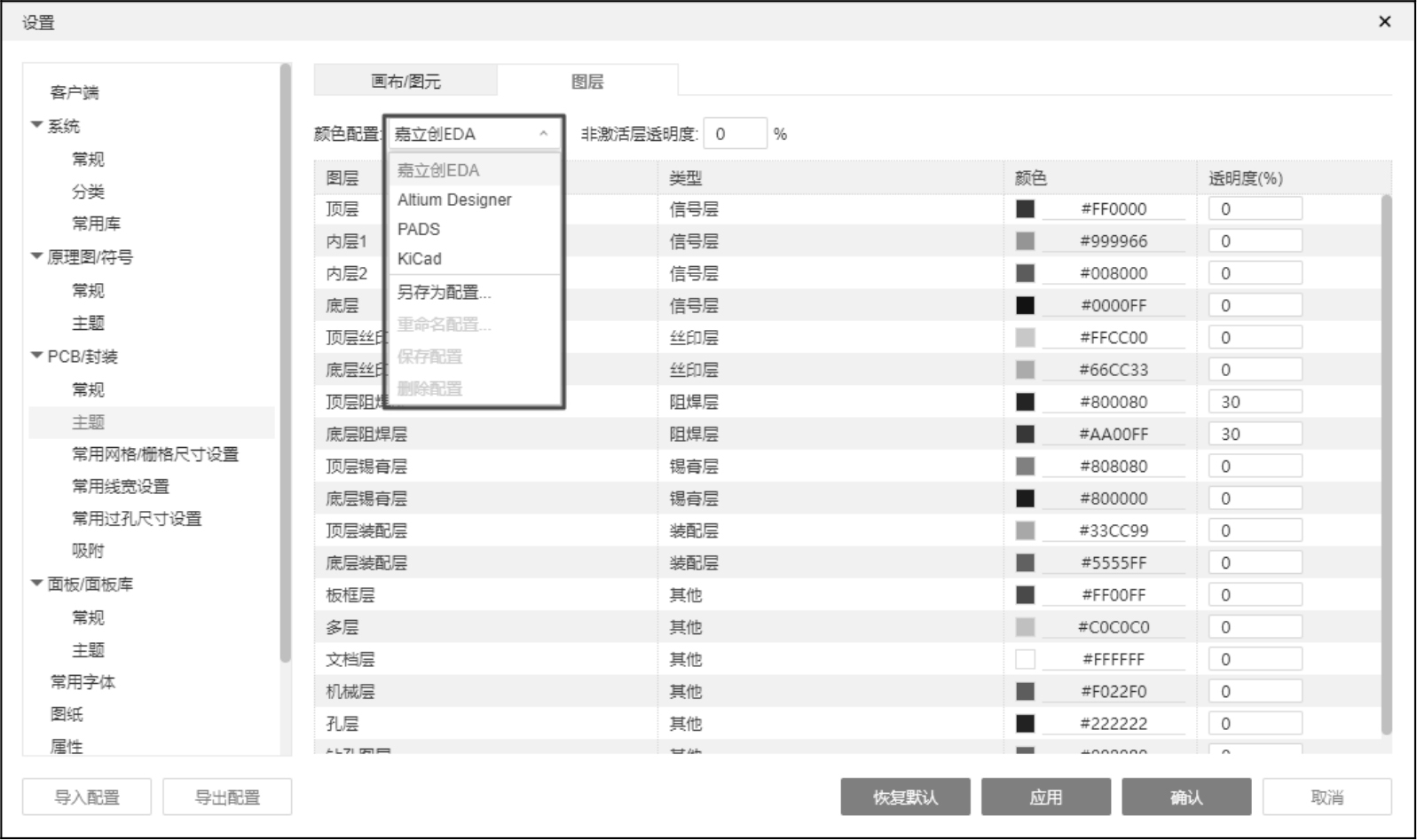Image resolution: width=1417 pixels, height=840 pixels.
Task: Click the settings tree scrollbar
Action: click(x=285, y=363)
